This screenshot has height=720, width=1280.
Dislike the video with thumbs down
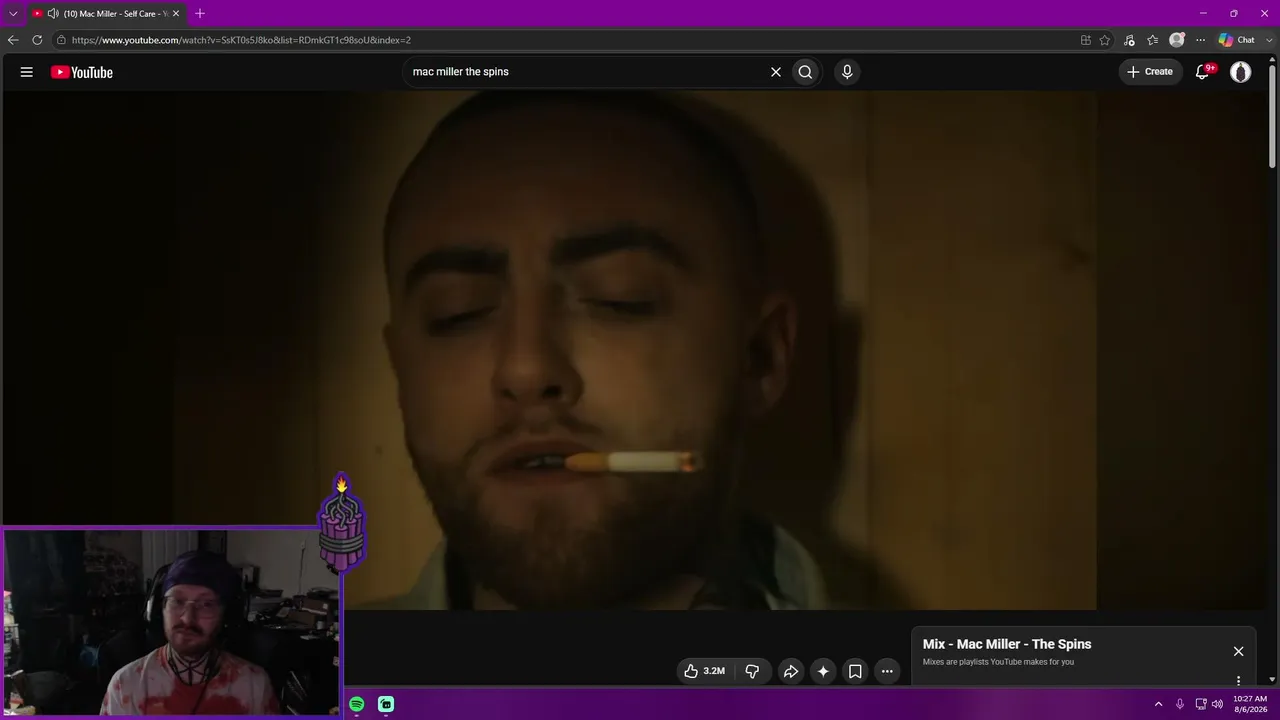(752, 671)
